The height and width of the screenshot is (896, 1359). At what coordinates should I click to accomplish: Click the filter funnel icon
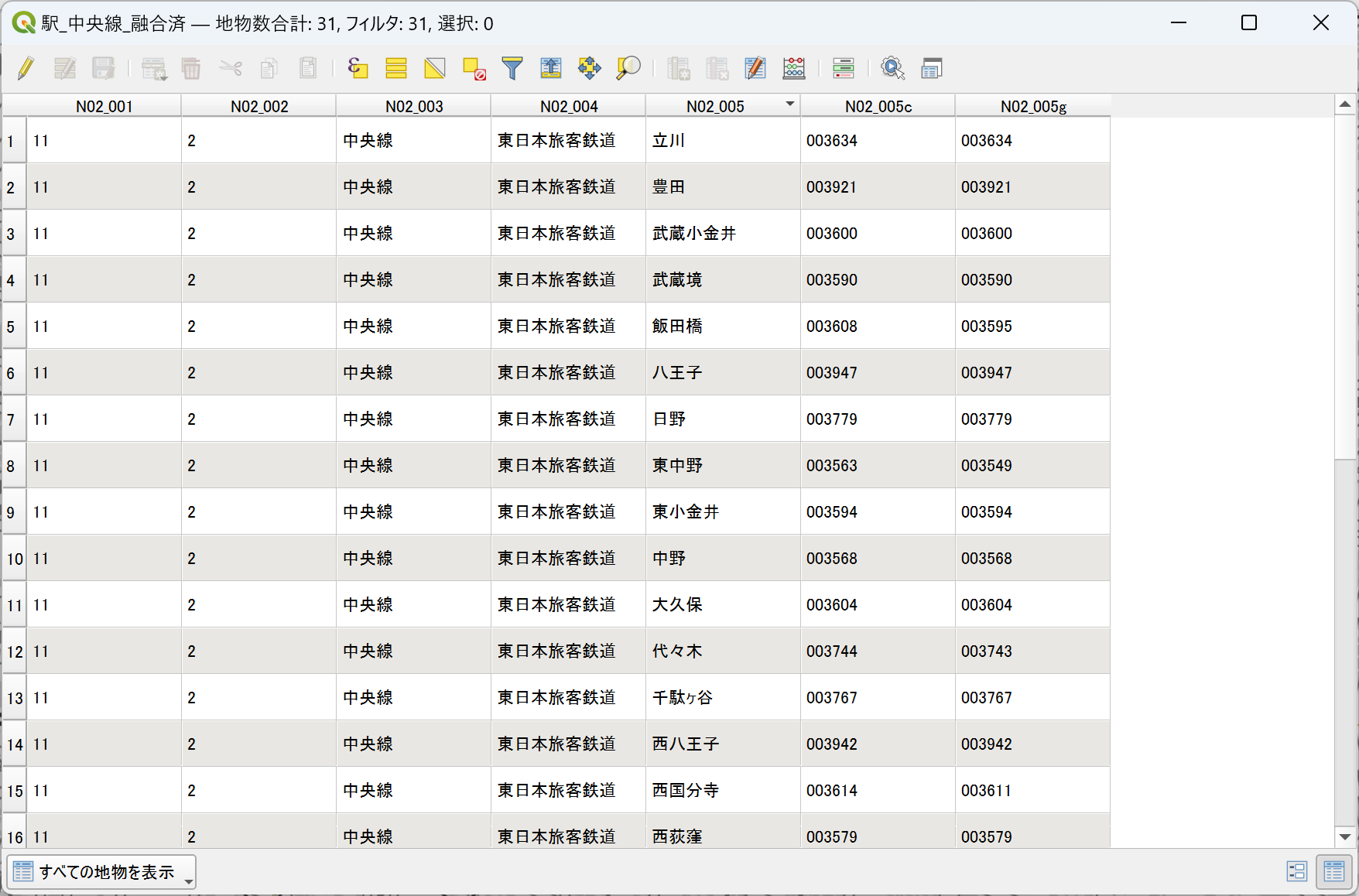[x=512, y=68]
